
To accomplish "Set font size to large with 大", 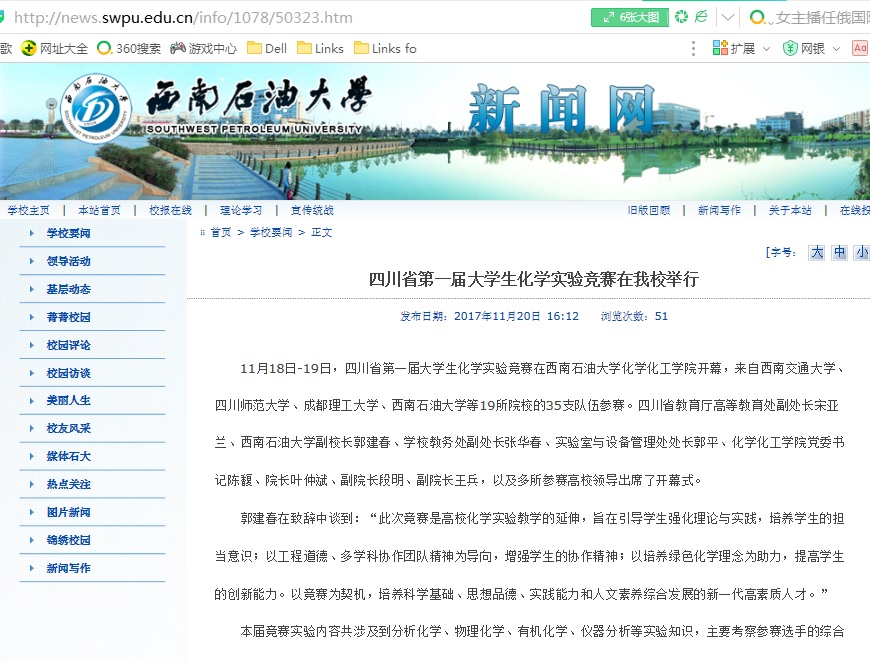I will point(817,253).
